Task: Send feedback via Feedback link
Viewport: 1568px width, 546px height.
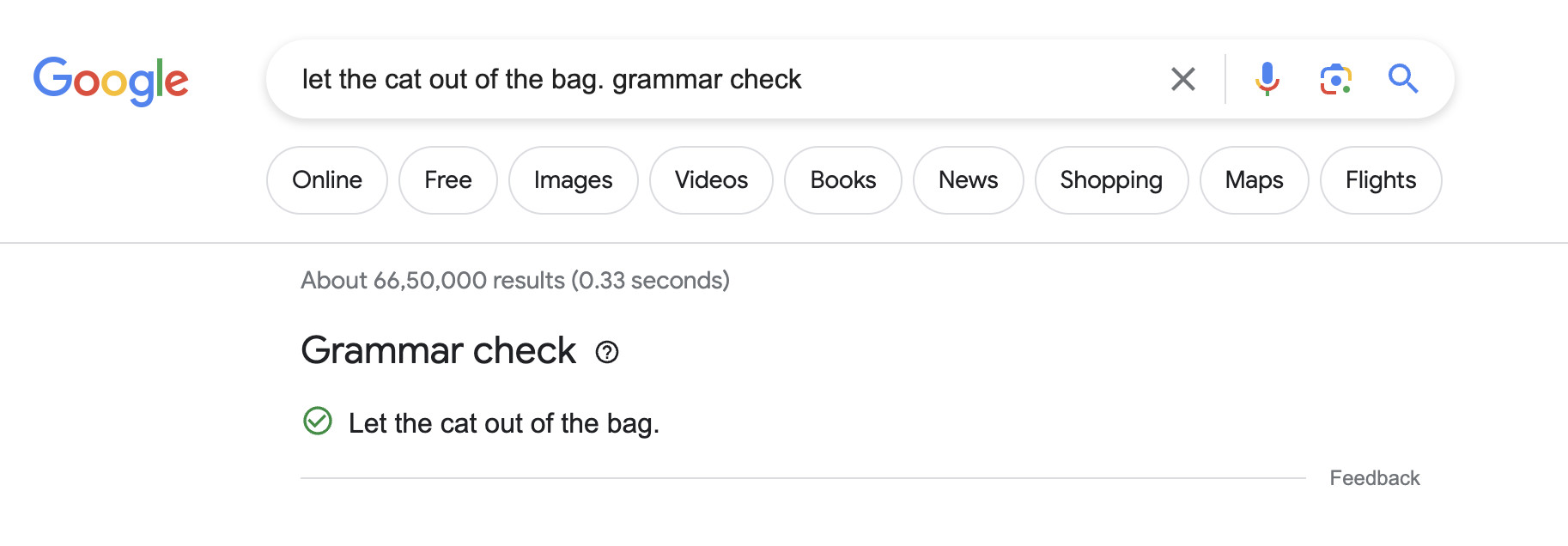Action: (x=1374, y=478)
